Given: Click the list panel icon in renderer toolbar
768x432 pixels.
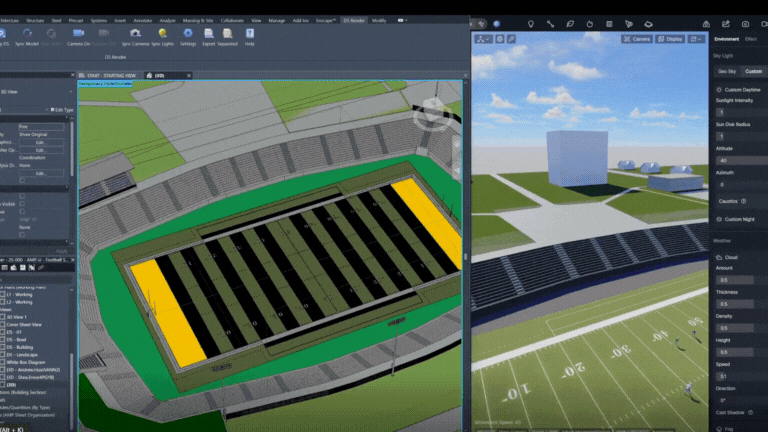Looking at the screenshot, I should pos(609,24).
